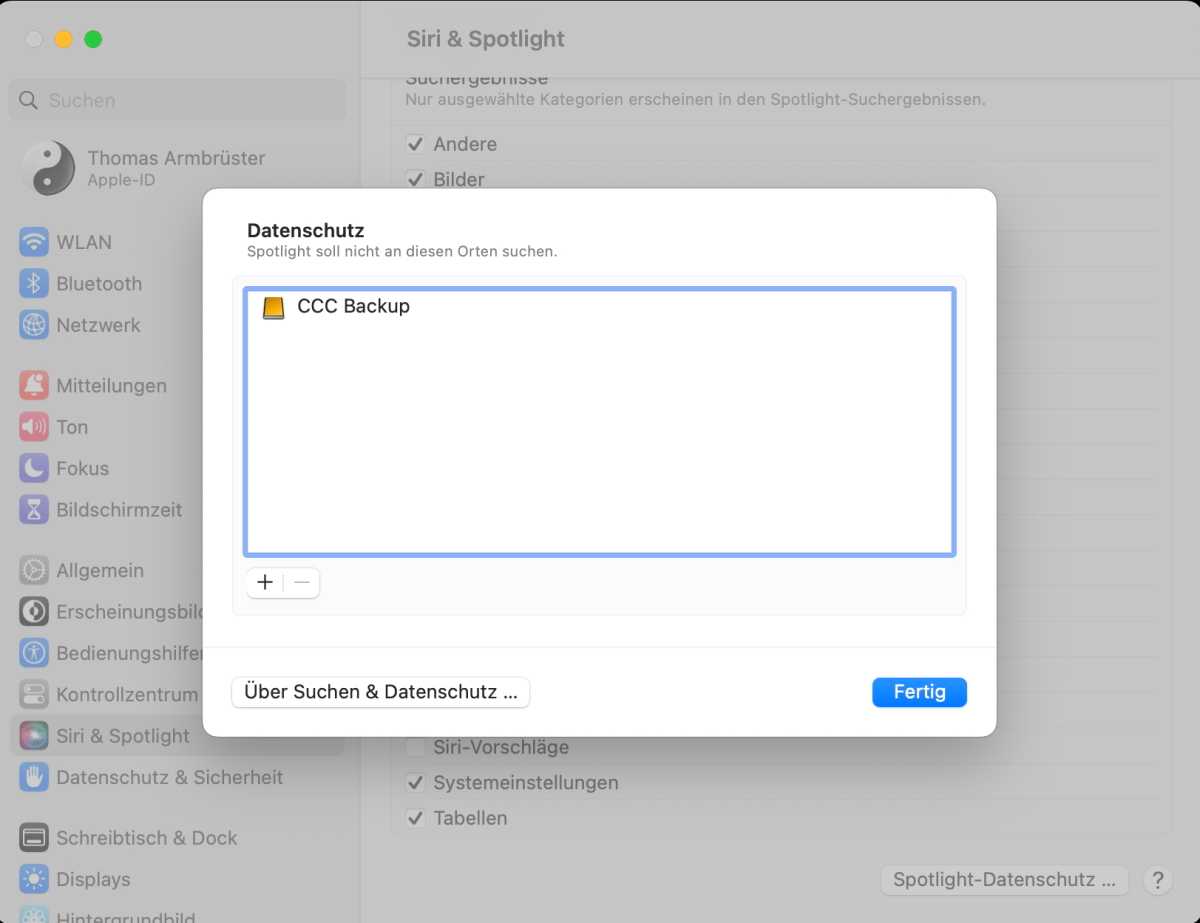Click the CCC Backup drive icon
This screenshot has height=923, width=1200.
point(273,307)
